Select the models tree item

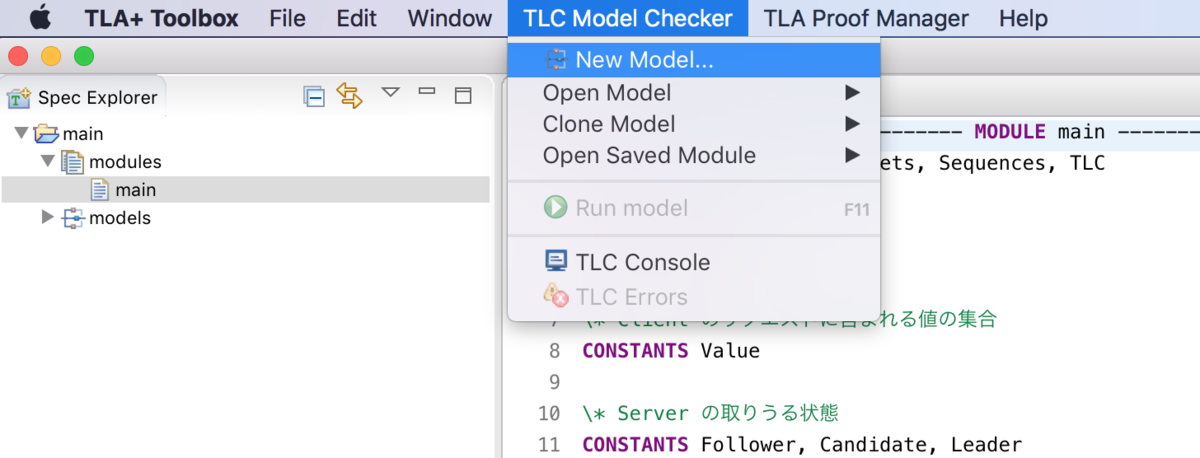(120, 218)
